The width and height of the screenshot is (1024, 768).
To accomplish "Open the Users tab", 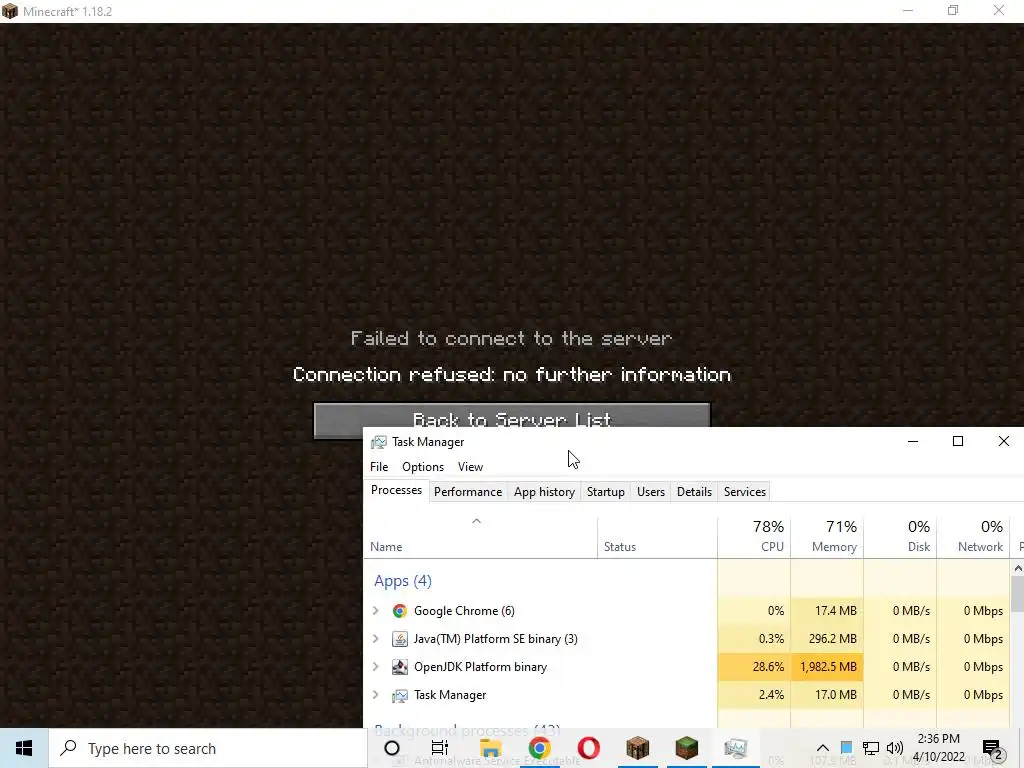I will (650, 492).
